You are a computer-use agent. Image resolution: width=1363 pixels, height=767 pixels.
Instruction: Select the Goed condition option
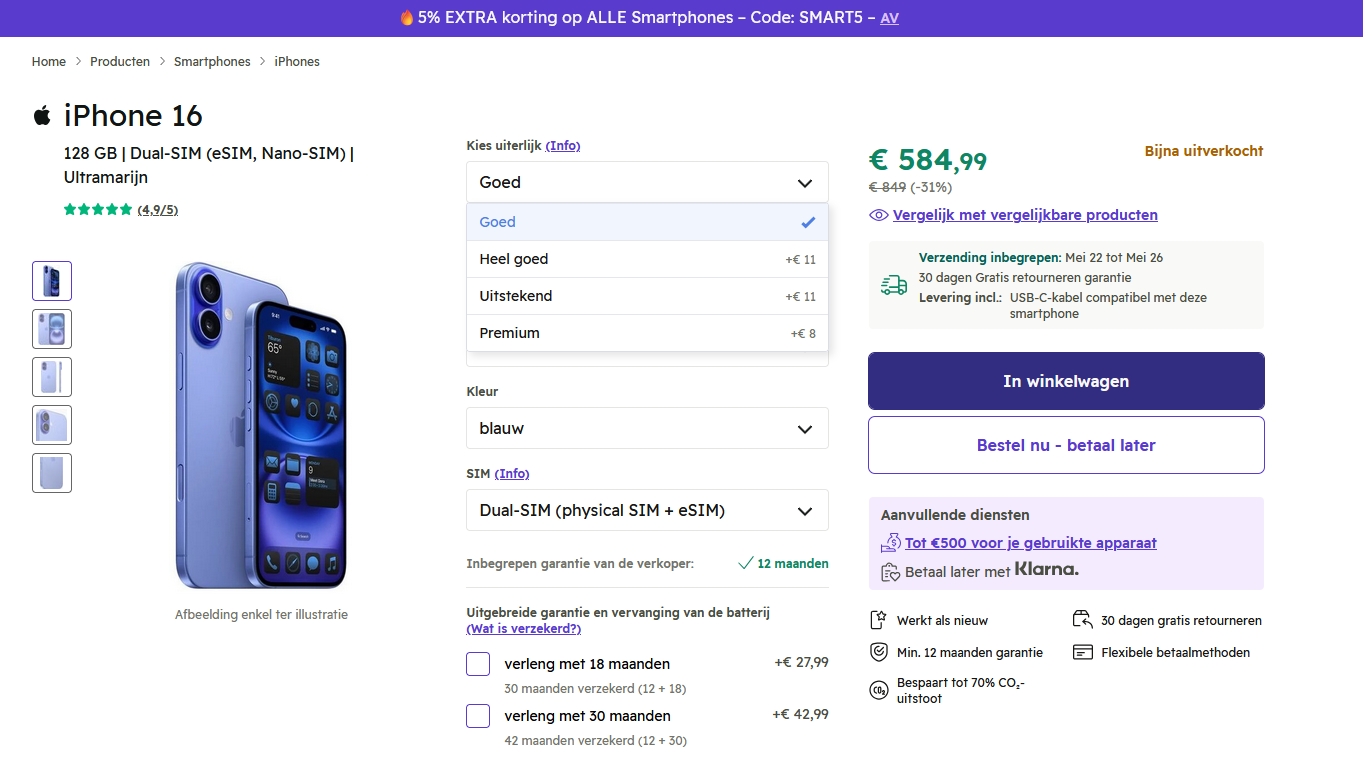point(647,222)
